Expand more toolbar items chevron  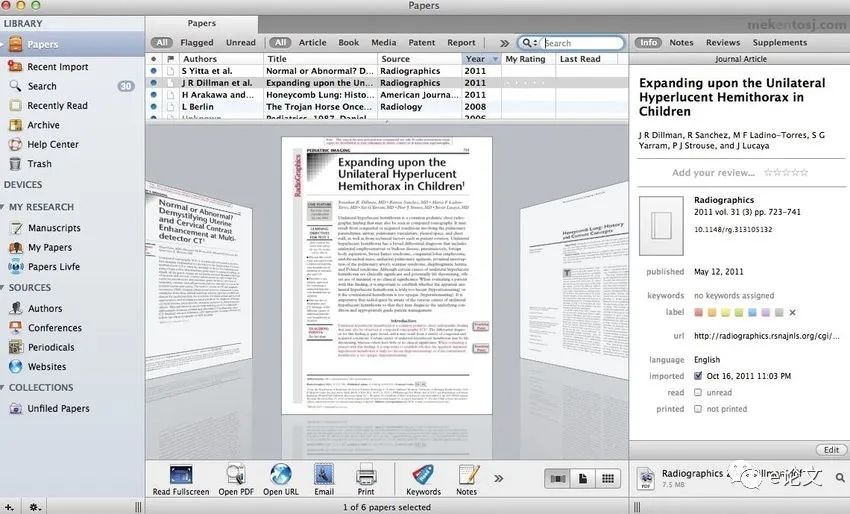(x=499, y=478)
